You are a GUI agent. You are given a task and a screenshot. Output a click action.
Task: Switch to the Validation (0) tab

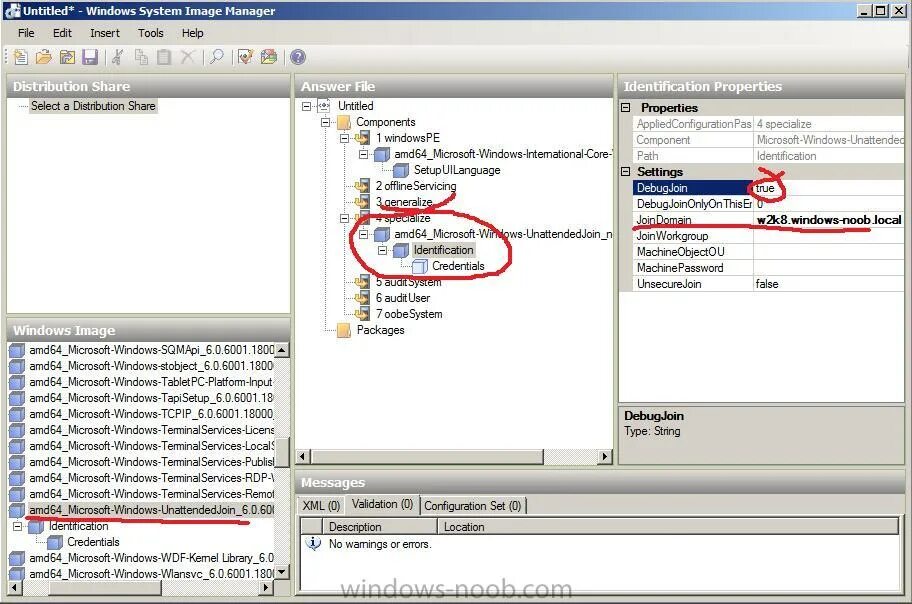click(383, 504)
